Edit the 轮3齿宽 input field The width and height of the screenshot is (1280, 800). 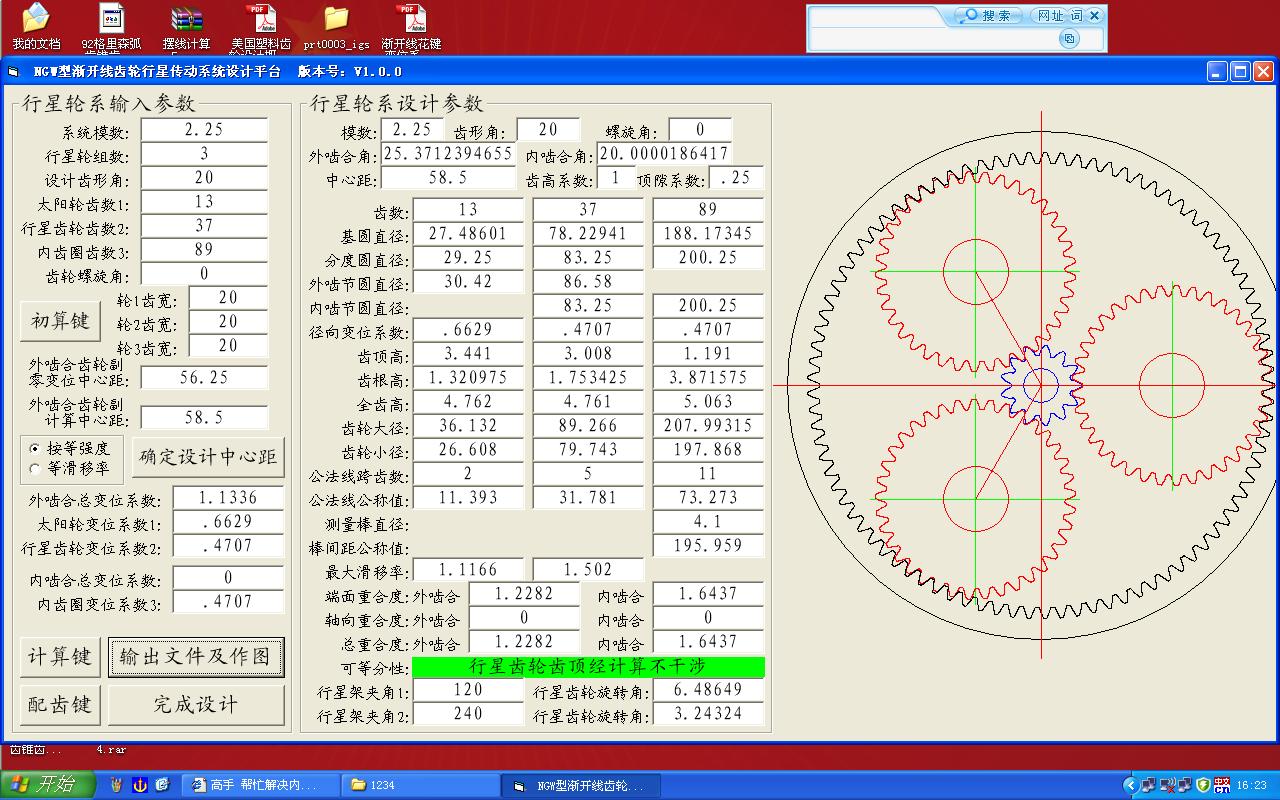[x=228, y=346]
